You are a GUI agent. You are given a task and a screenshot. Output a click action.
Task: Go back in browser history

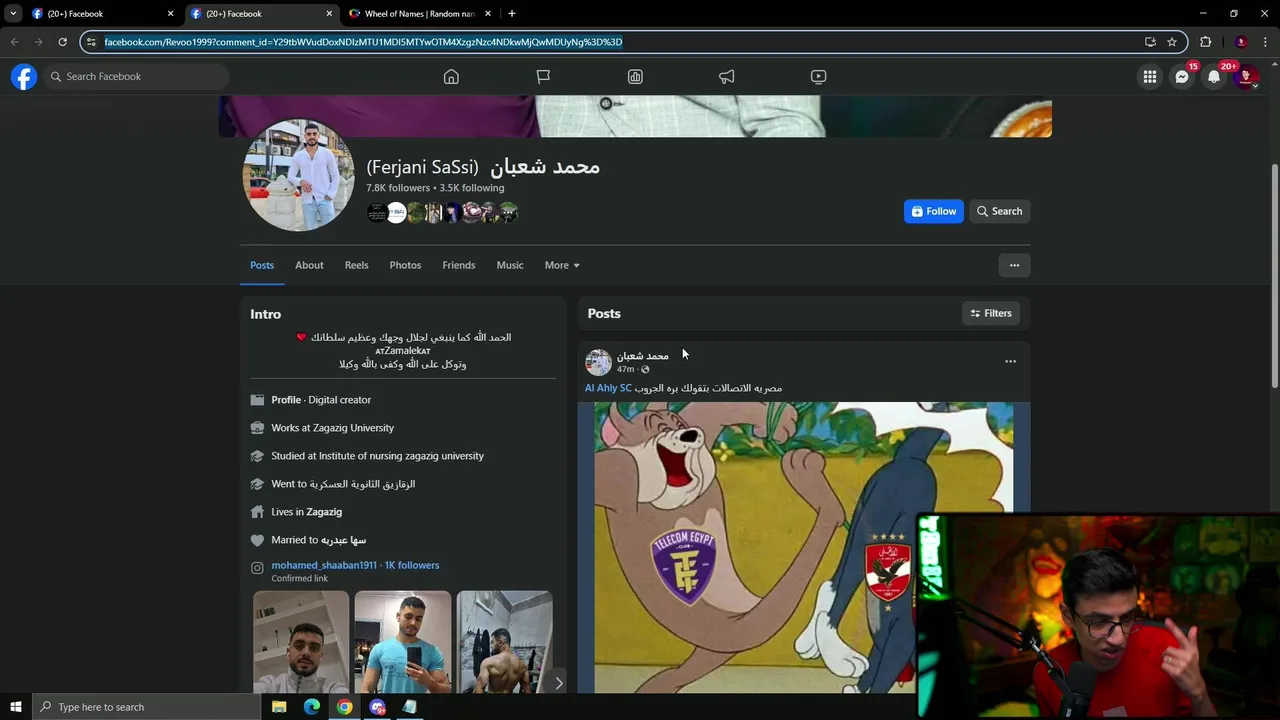(14, 42)
